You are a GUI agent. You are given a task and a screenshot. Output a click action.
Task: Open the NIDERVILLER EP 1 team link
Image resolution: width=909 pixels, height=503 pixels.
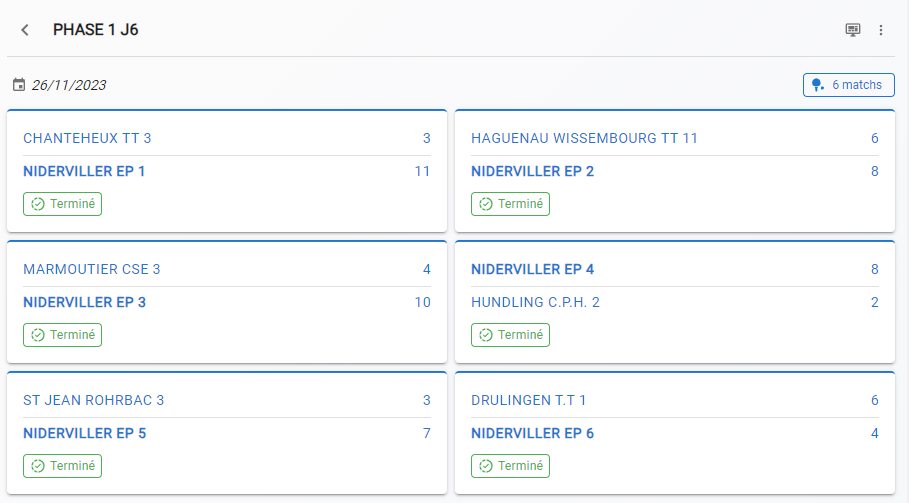[x=84, y=172]
